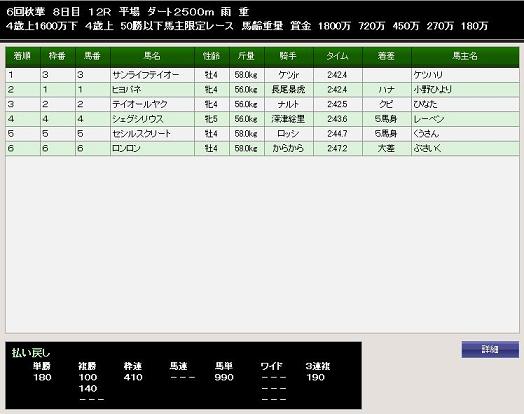Click the タイム column header

coord(338,56)
